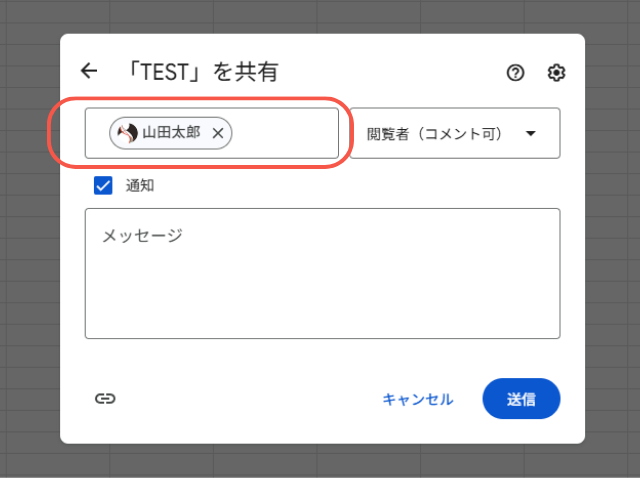Uncheck the 通知 checkbox
The height and width of the screenshot is (478, 640).
point(103,185)
